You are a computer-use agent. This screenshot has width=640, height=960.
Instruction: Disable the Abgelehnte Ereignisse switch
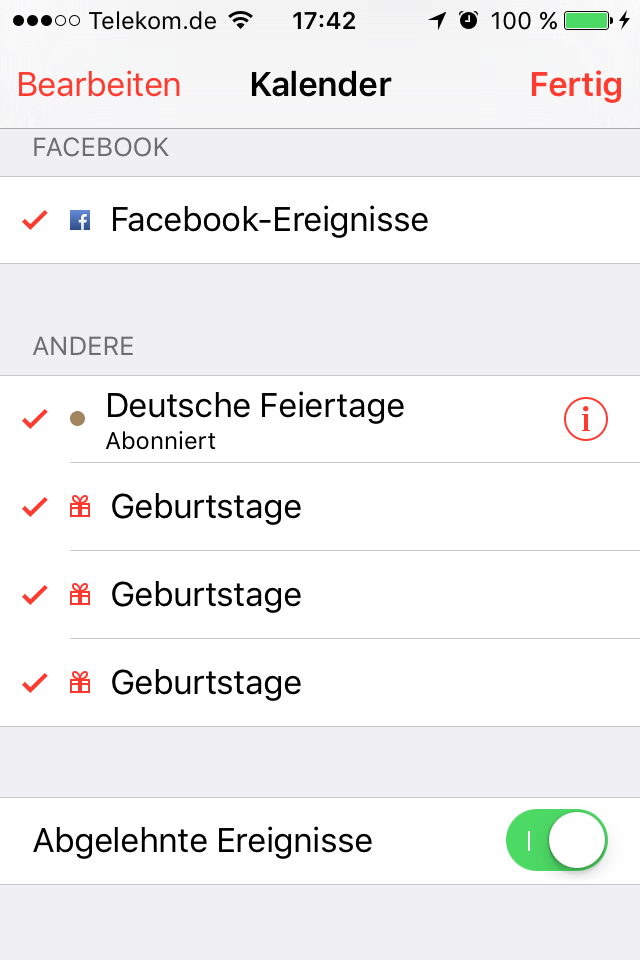click(x=557, y=841)
